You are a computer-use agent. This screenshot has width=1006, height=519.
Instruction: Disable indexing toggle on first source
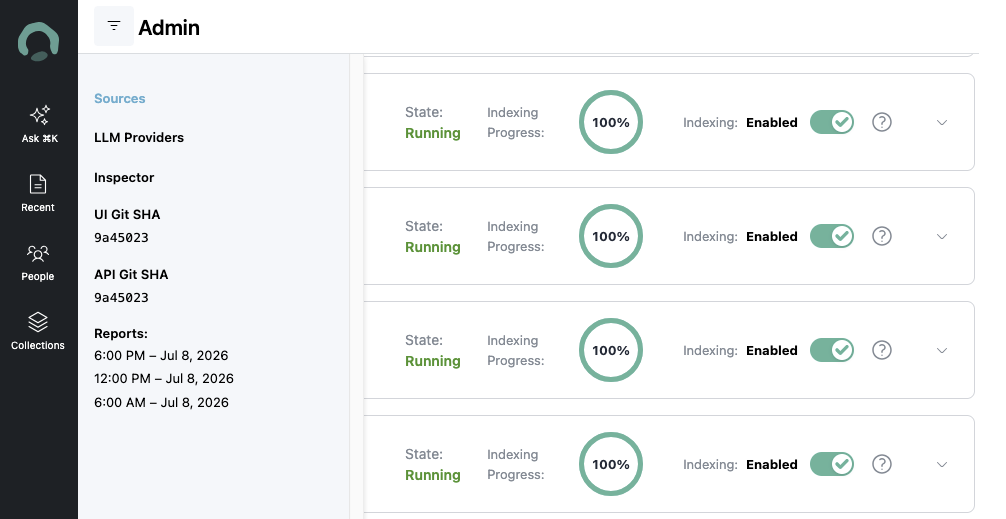point(832,122)
